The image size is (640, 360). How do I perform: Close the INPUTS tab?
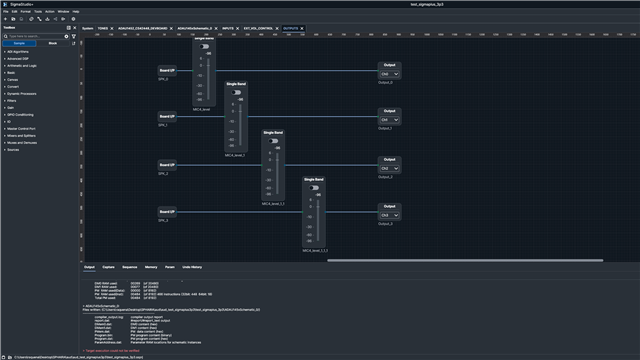tap(238, 29)
